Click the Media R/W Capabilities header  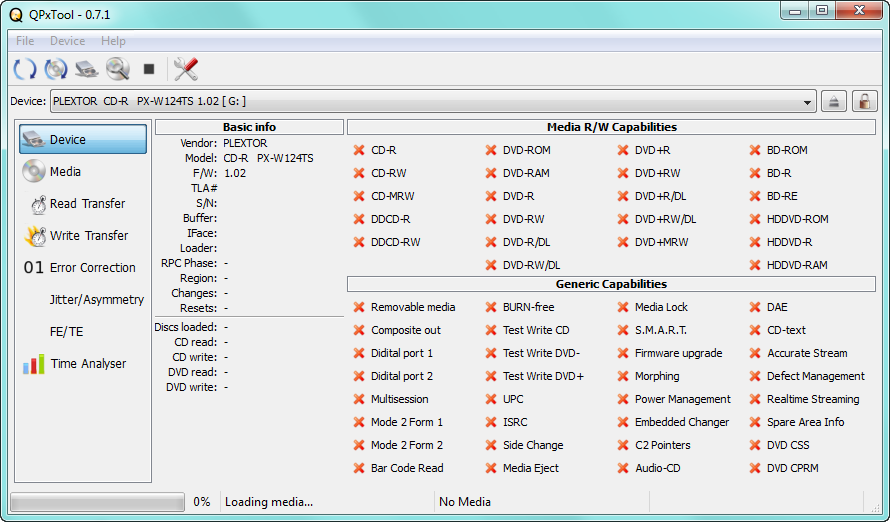[x=611, y=127]
